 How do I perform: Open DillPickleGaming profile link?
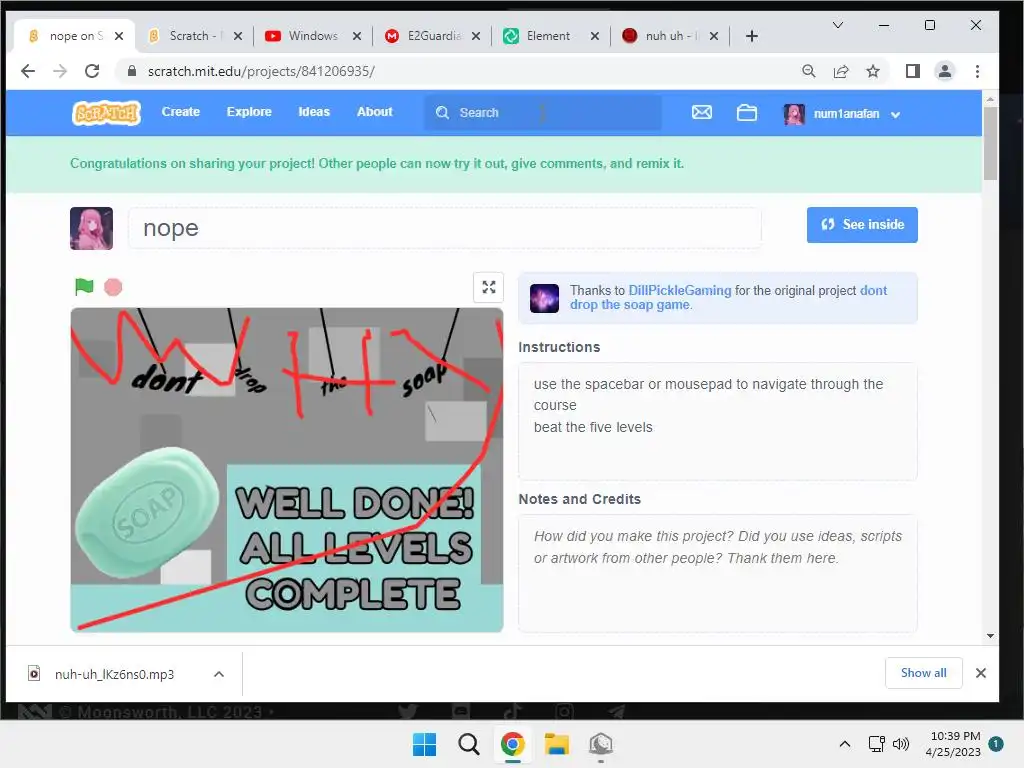coord(680,290)
